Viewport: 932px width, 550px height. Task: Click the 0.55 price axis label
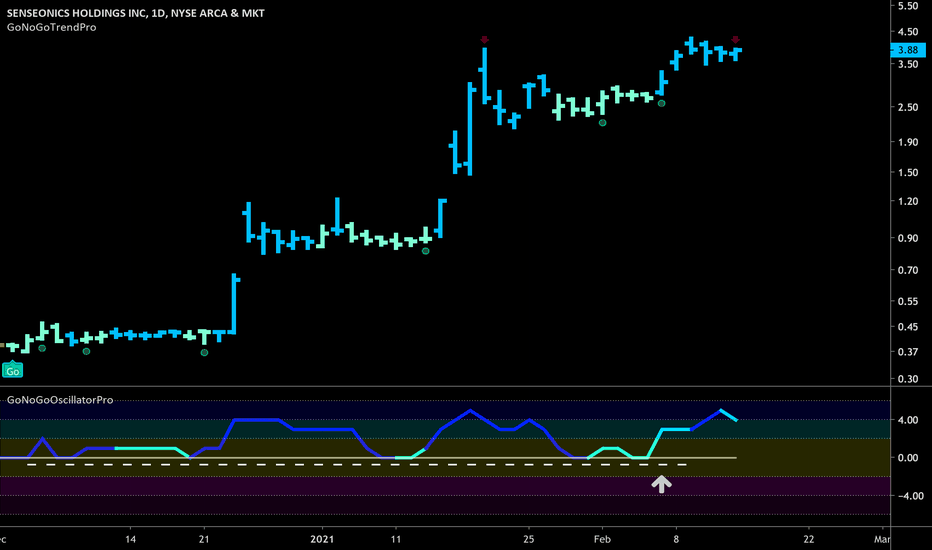point(908,301)
